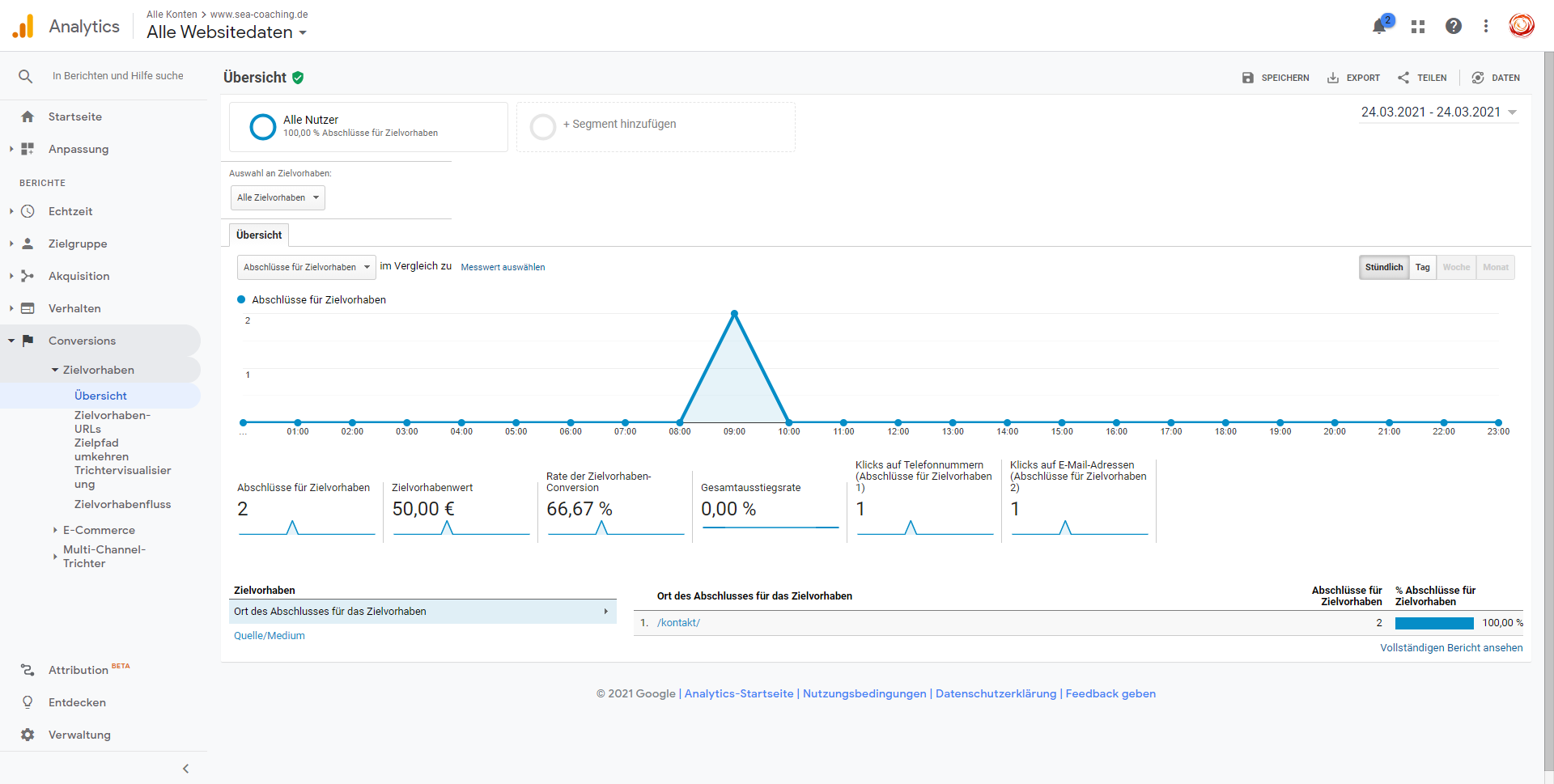Image resolution: width=1554 pixels, height=784 pixels.
Task: Open the date range picker
Action: [1439, 112]
